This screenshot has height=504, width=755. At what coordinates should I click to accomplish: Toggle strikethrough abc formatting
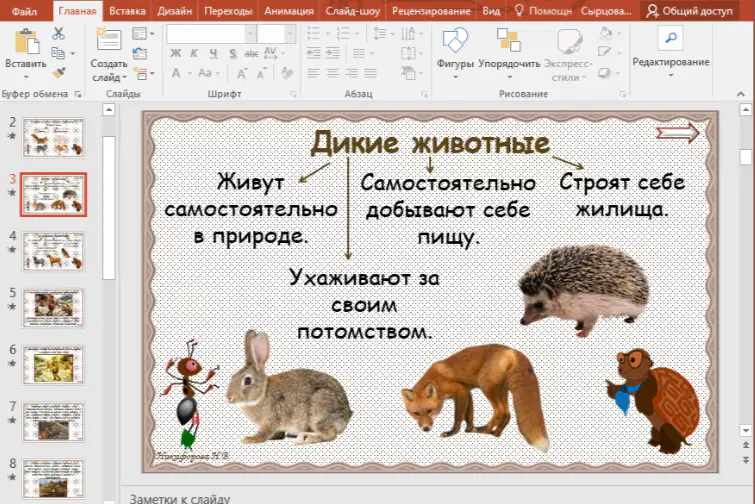[251, 53]
